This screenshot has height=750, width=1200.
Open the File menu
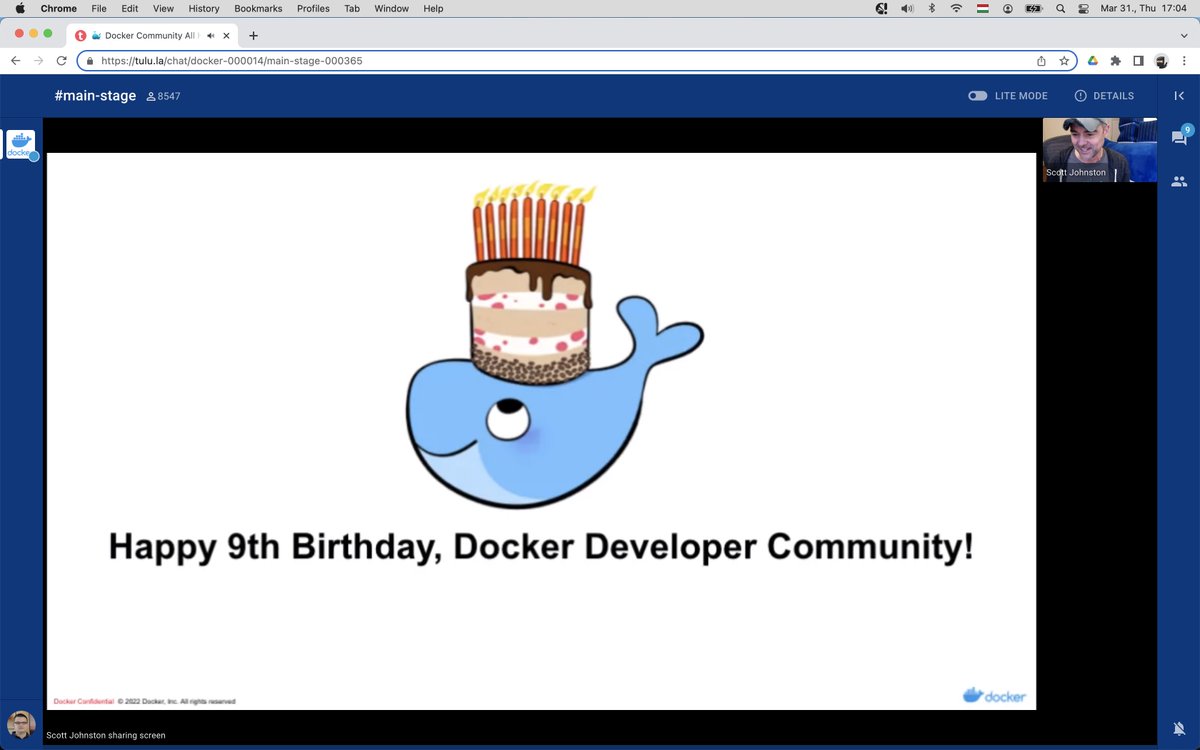click(x=99, y=8)
